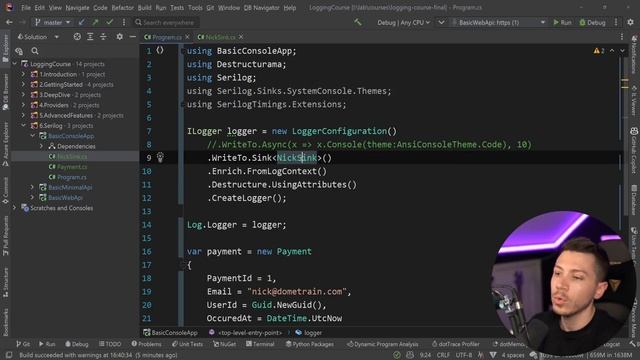Hide the Solution panel with the minus icon

132,37
